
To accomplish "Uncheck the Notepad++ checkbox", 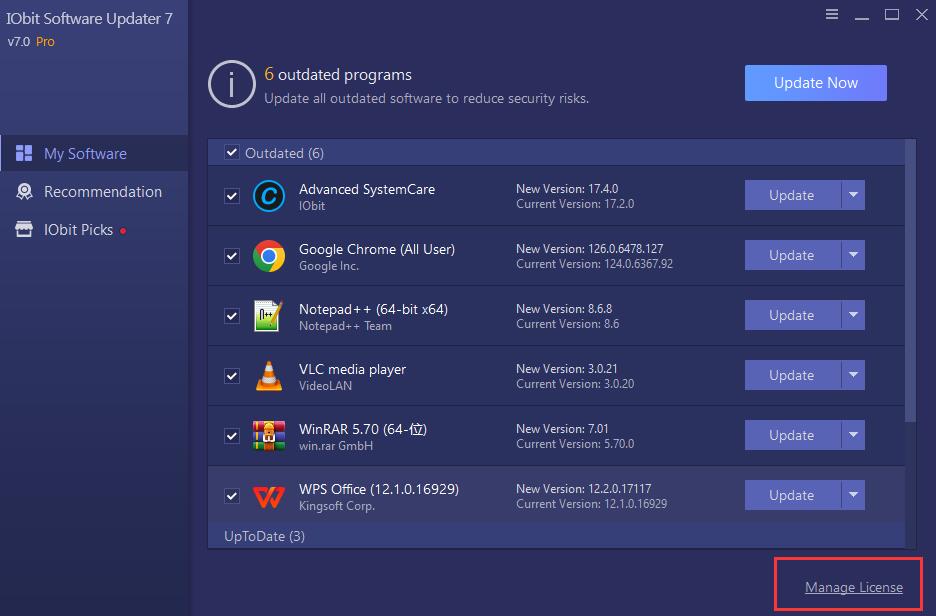I will click(232, 316).
